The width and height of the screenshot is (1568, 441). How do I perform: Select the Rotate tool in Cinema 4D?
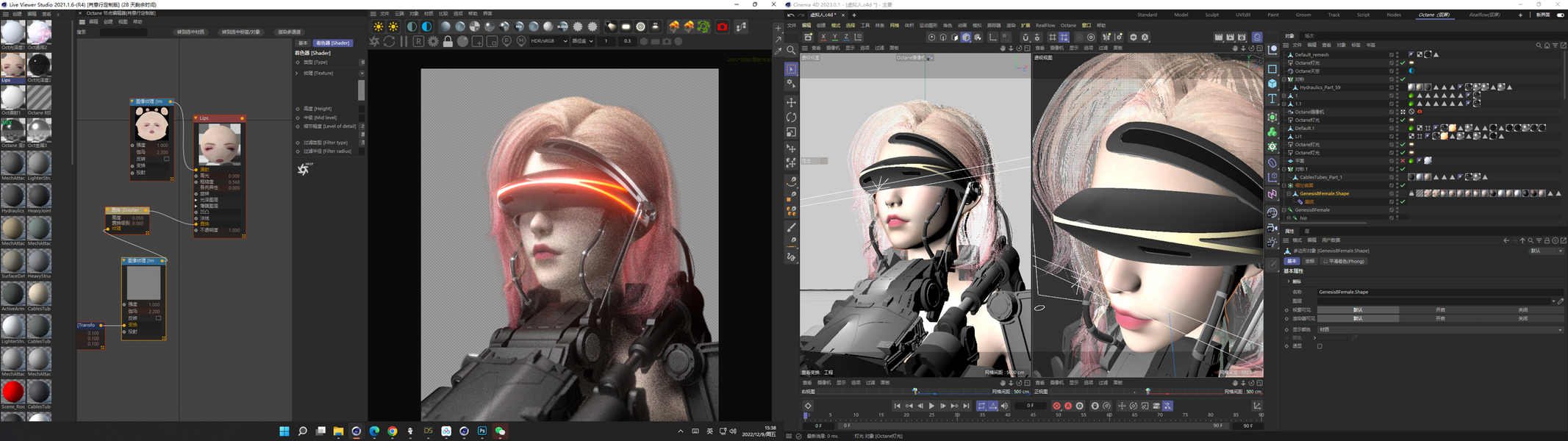[x=791, y=118]
